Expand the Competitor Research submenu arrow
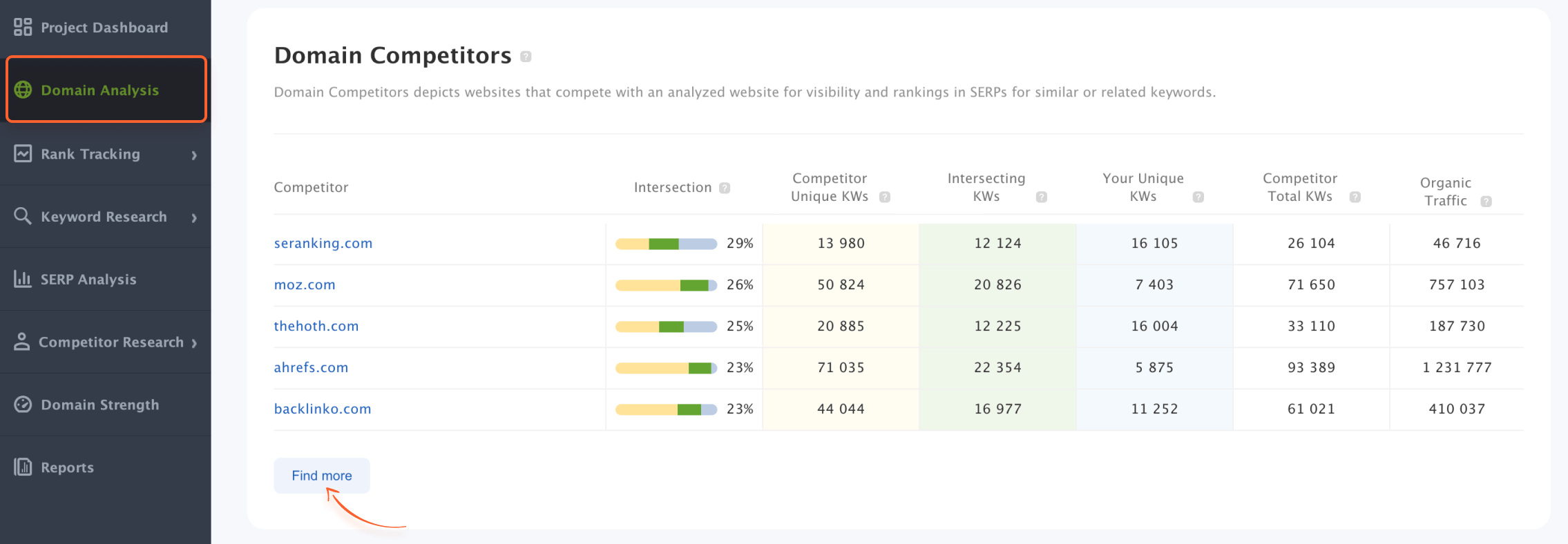Image resolution: width=1568 pixels, height=544 pixels. (x=194, y=343)
